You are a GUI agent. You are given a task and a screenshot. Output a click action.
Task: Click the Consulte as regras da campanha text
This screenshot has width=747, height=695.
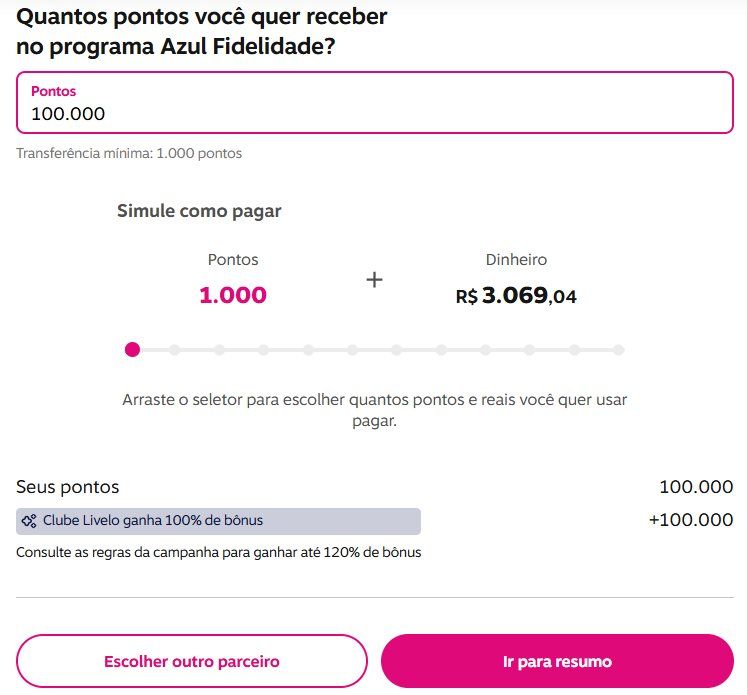pyautogui.click(x=219, y=552)
